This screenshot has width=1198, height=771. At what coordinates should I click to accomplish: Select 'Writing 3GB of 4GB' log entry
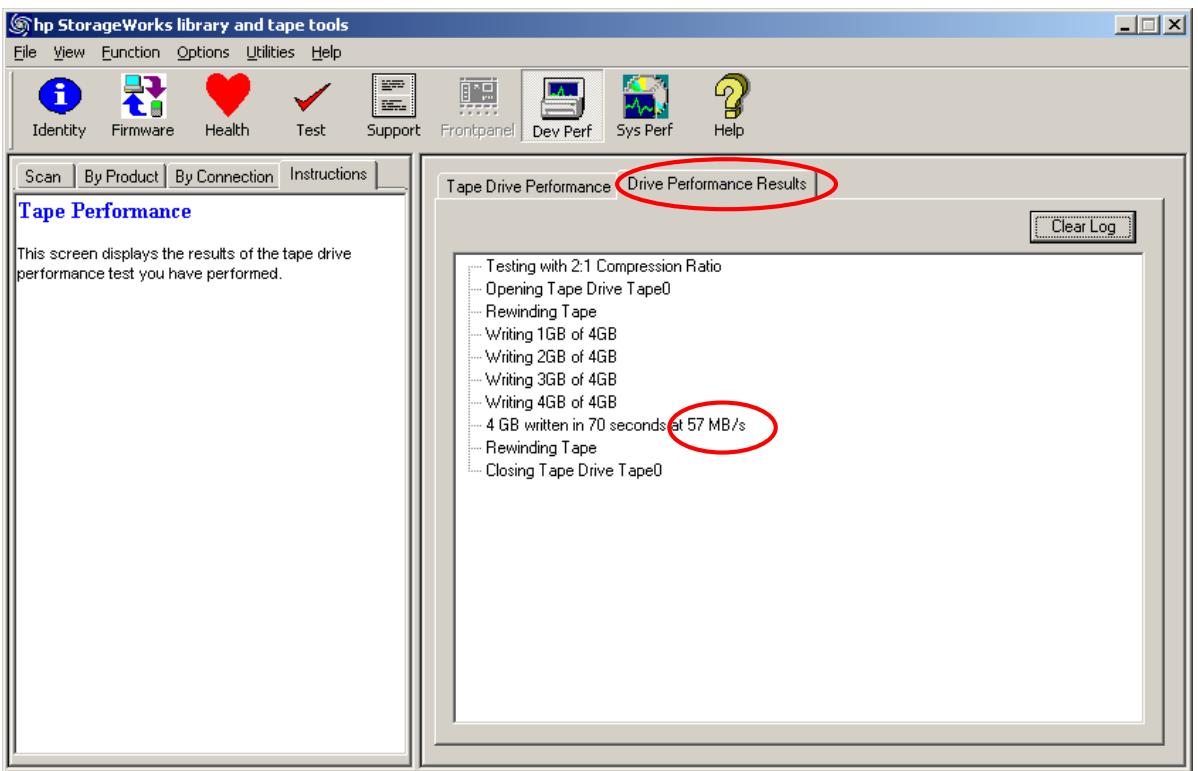click(551, 380)
